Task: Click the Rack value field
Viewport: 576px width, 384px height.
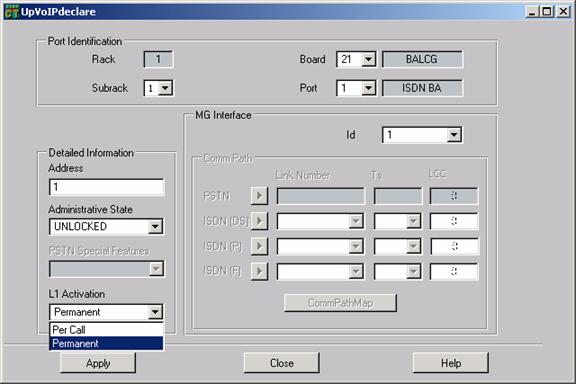Action: click(158, 59)
